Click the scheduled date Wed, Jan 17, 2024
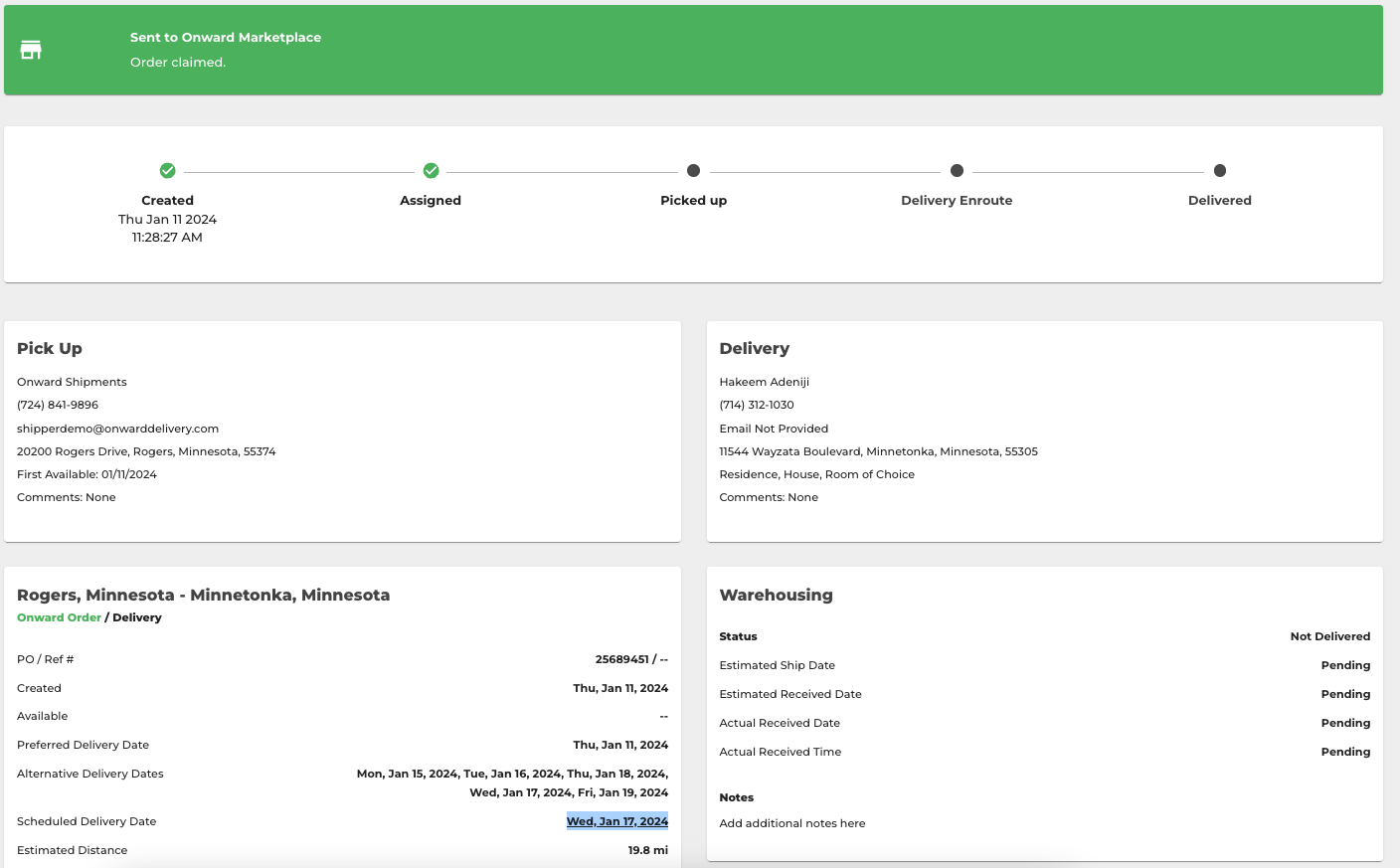The width and height of the screenshot is (1400, 868). (x=616, y=821)
